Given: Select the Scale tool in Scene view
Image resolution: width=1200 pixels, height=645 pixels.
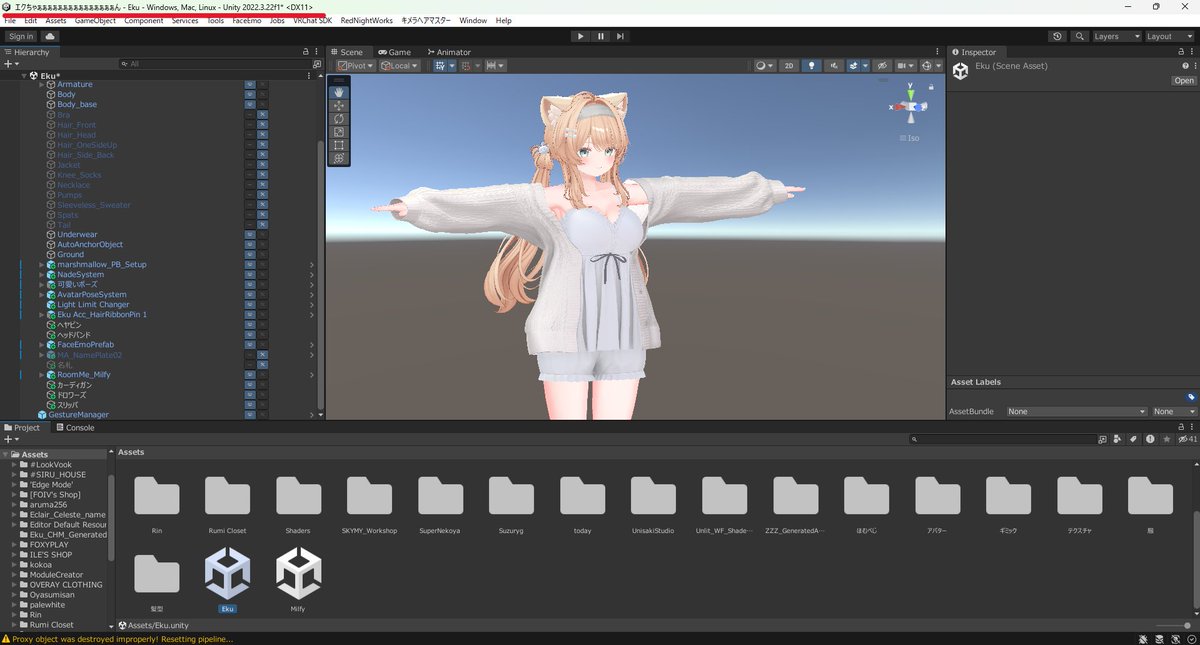Looking at the screenshot, I should click(x=338, y=131).
